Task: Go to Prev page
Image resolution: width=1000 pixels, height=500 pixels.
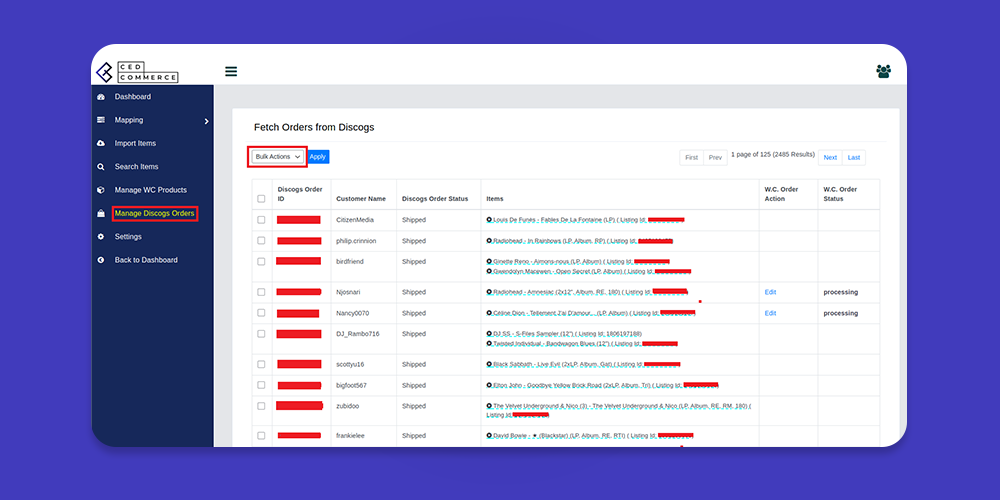Action: [x=716, y=158]
